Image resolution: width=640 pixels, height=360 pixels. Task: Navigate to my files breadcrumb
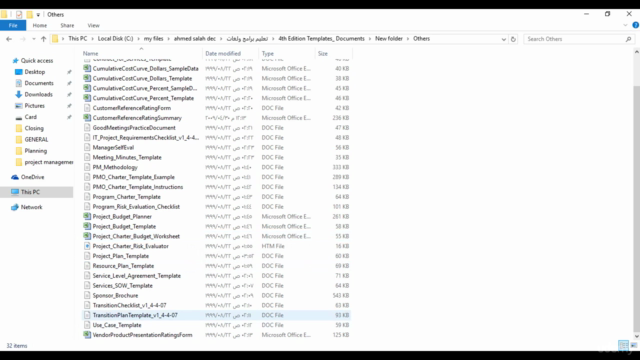153,38
